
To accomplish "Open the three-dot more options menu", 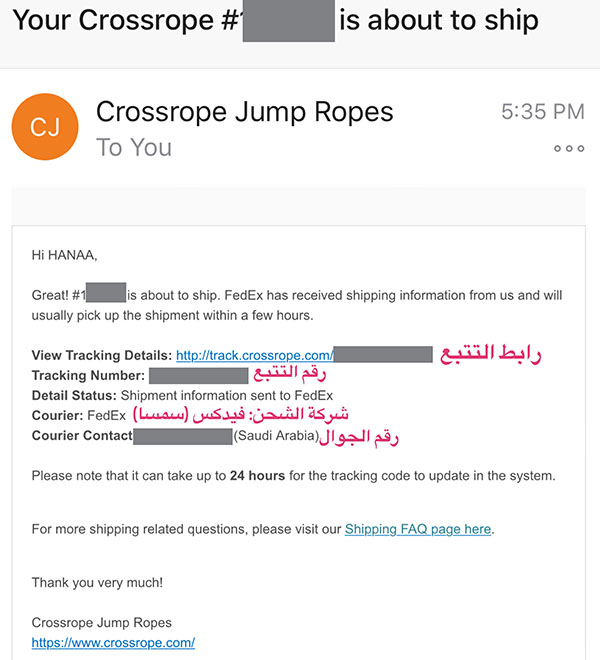I will 569,148.
